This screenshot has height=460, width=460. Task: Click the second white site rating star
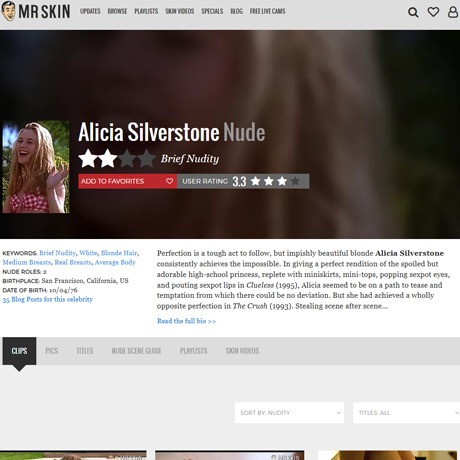[108, 158]
